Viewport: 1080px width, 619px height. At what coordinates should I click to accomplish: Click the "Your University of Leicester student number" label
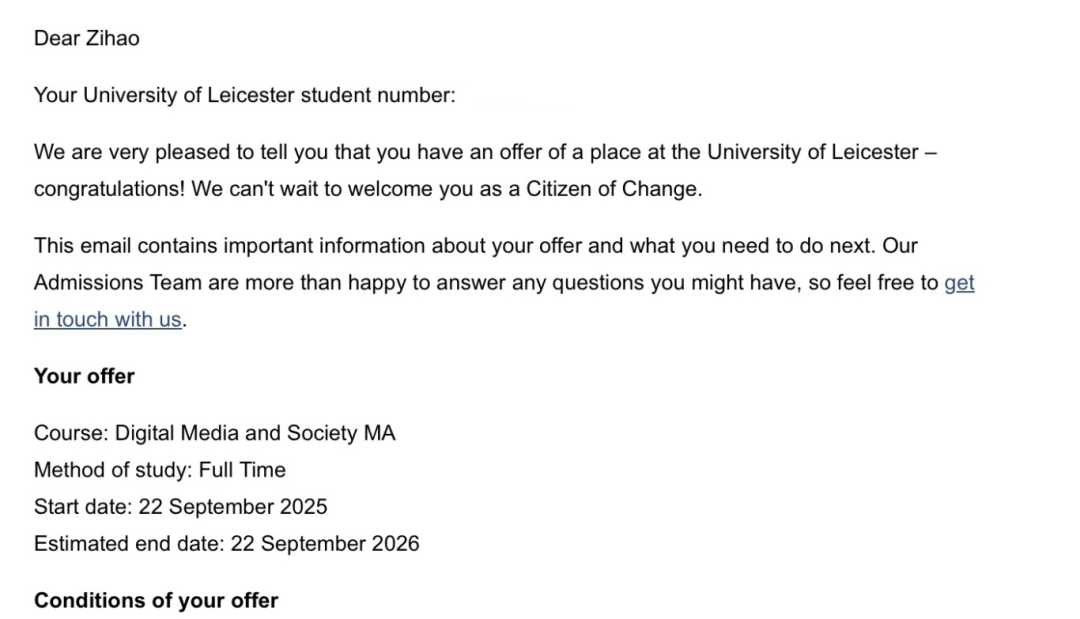(x=244, y=96)
